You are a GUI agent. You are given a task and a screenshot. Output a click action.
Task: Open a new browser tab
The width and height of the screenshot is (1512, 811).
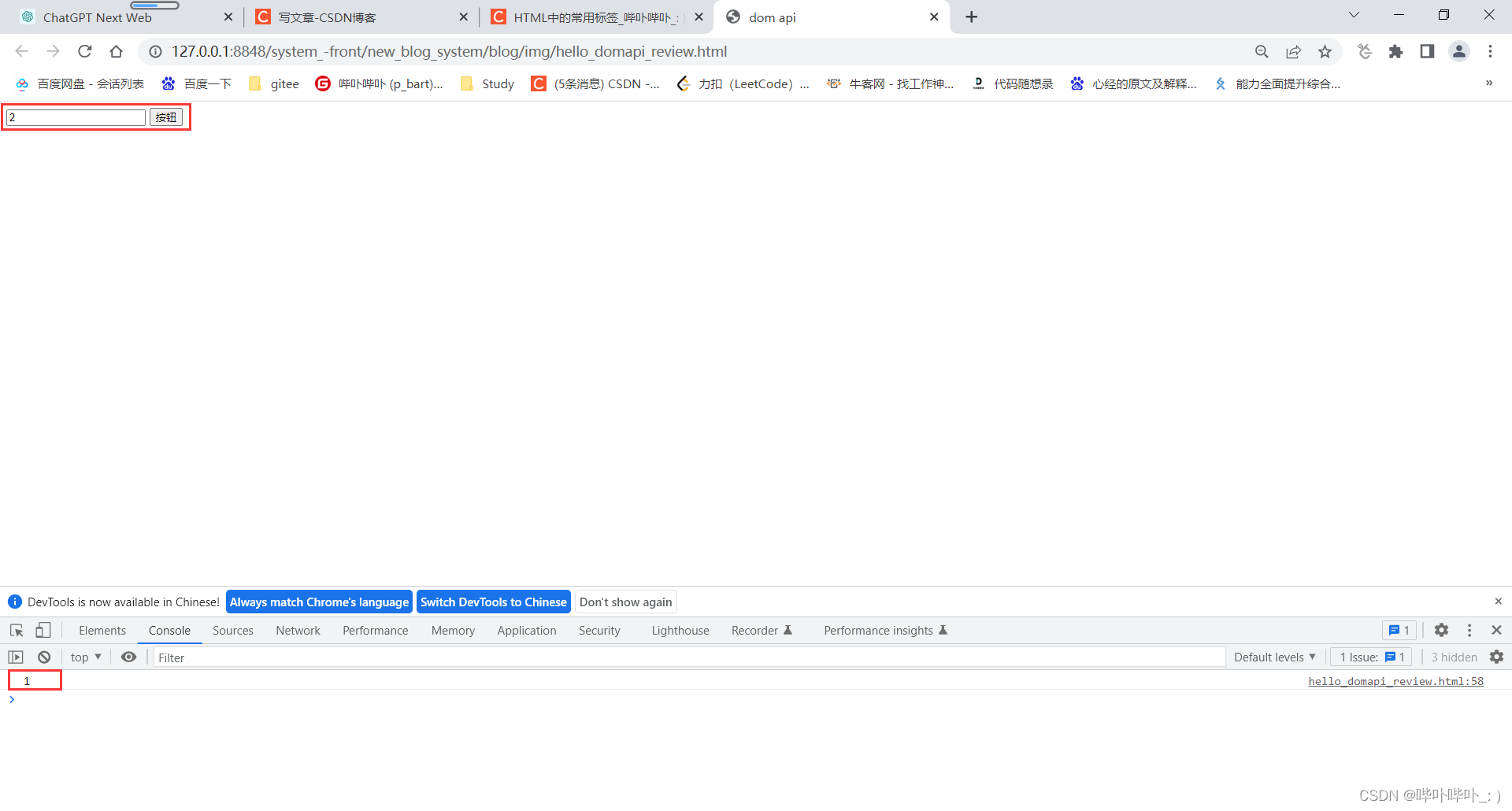tap(971, 17)
